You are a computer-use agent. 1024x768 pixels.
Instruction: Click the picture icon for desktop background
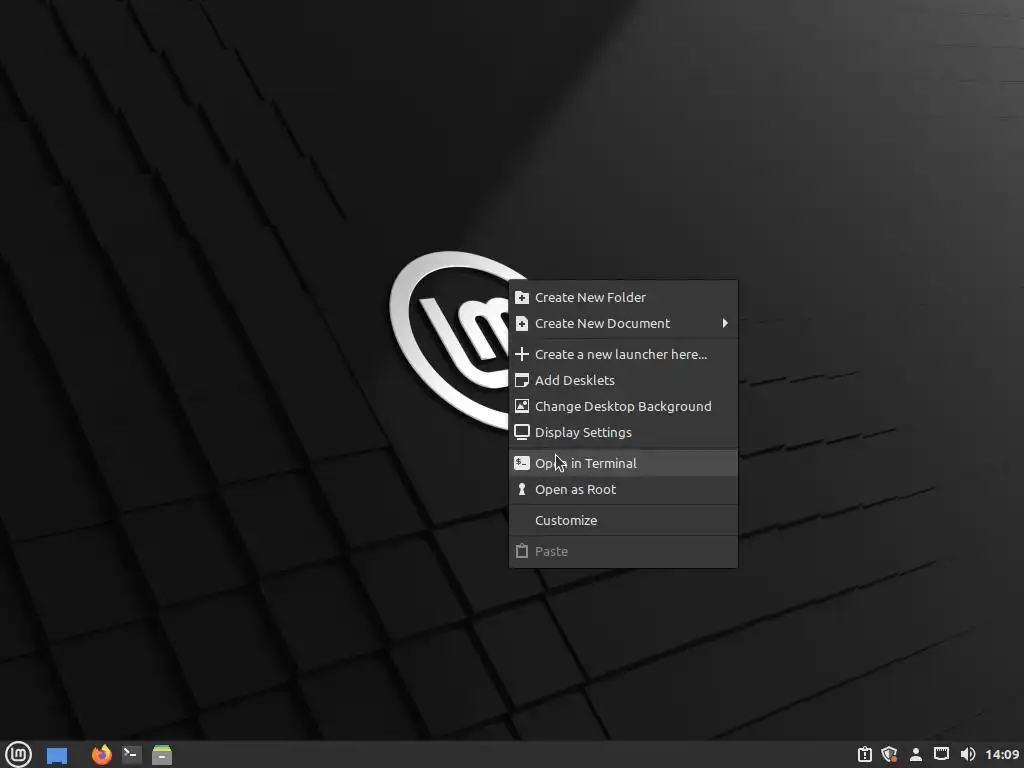(522, 406)
